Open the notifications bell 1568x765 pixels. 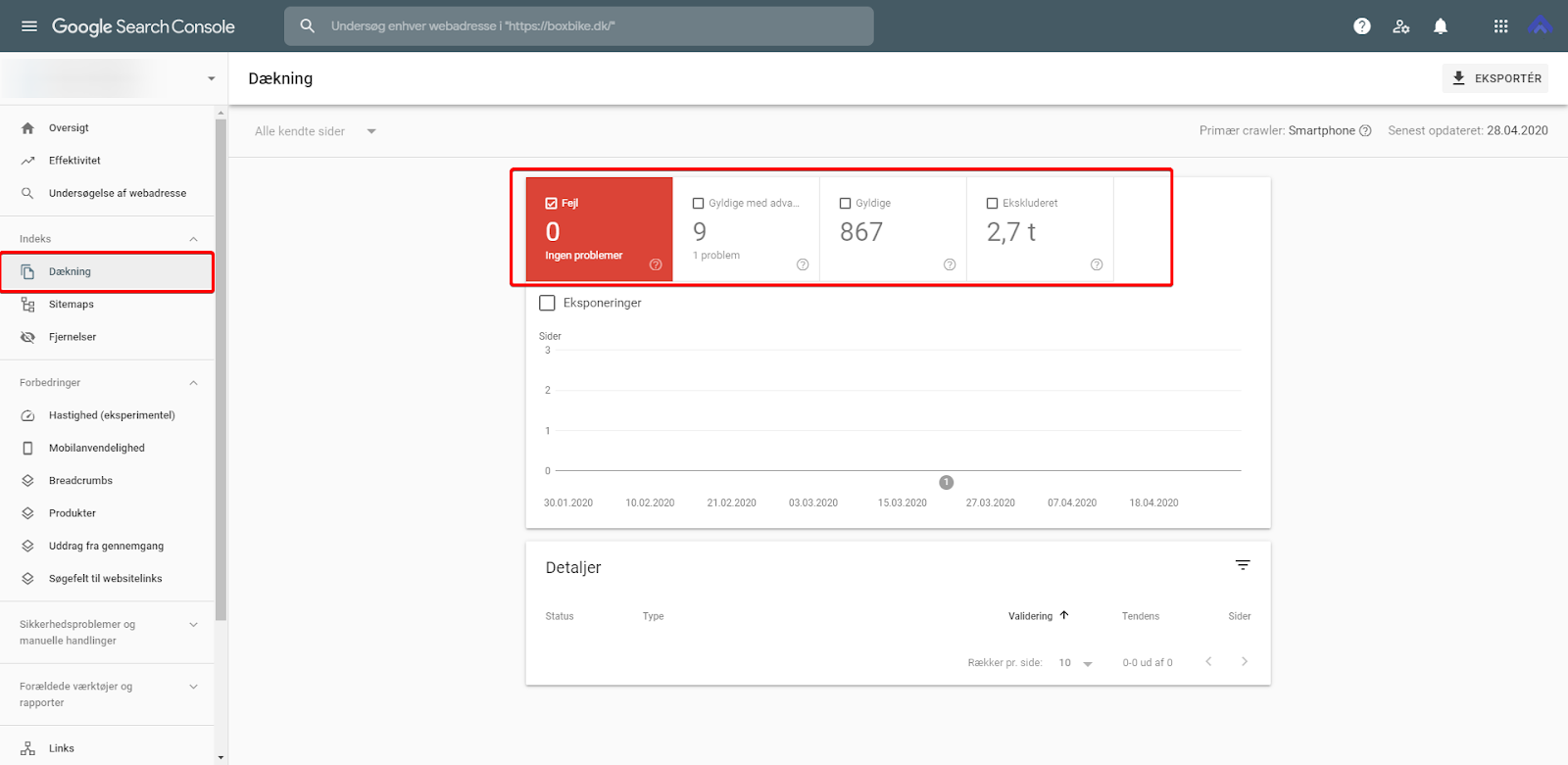click(1441, 26)
